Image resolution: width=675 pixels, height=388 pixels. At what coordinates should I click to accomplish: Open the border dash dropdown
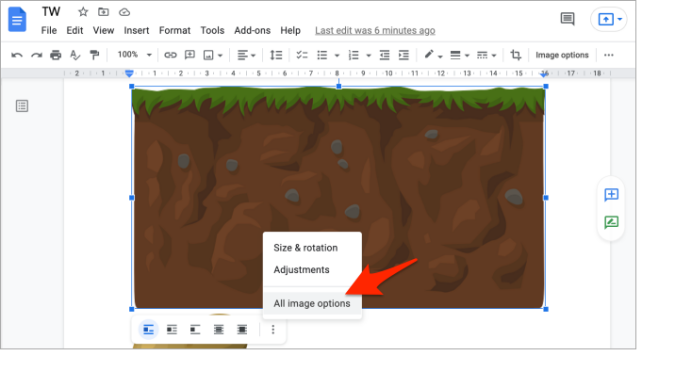486,55
